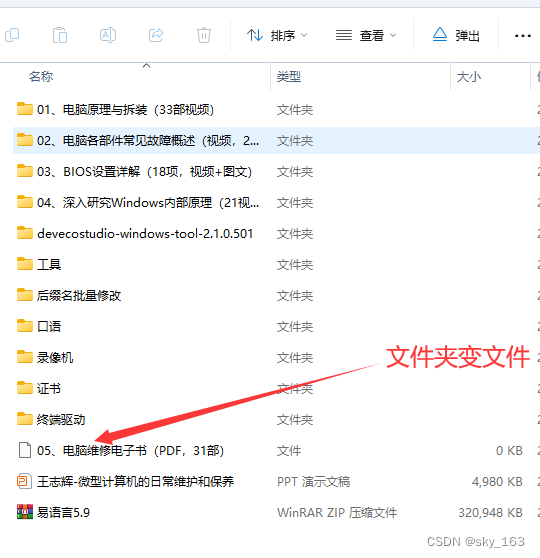
Task: Click folder icon of devecostudio-windows-tool-2.1.0.501
Action: tap(25, 233)
